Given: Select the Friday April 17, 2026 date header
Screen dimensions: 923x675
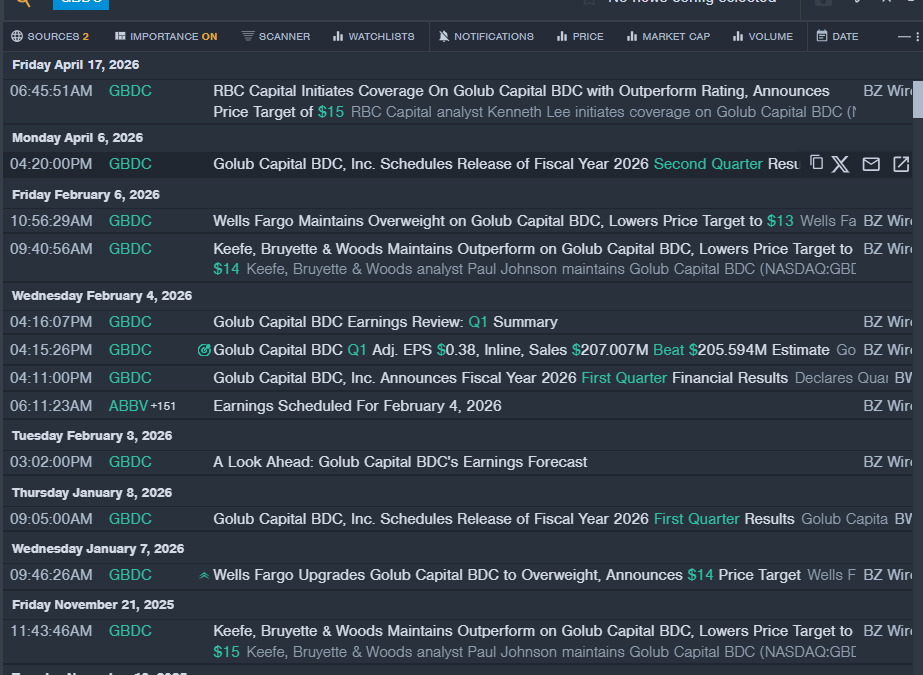Looking at the screenshot, I should pos(75,65).
